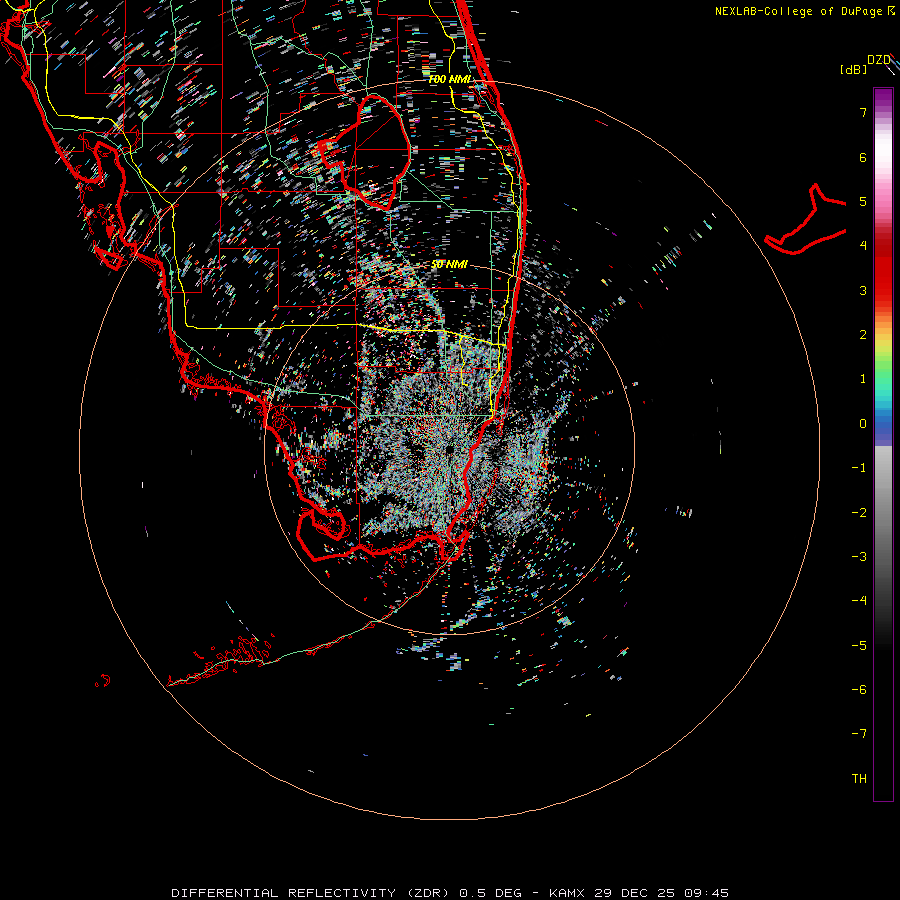
Task: Click the 5 value on the scale
Action: click(x=863, y=201)
